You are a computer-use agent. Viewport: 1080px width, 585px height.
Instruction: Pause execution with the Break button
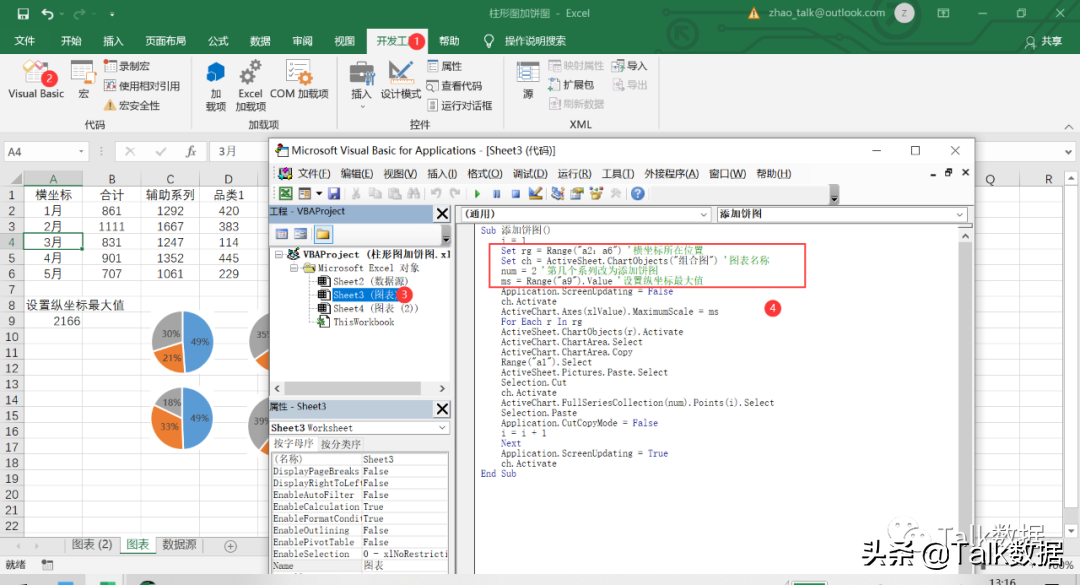tap(497, 194)
